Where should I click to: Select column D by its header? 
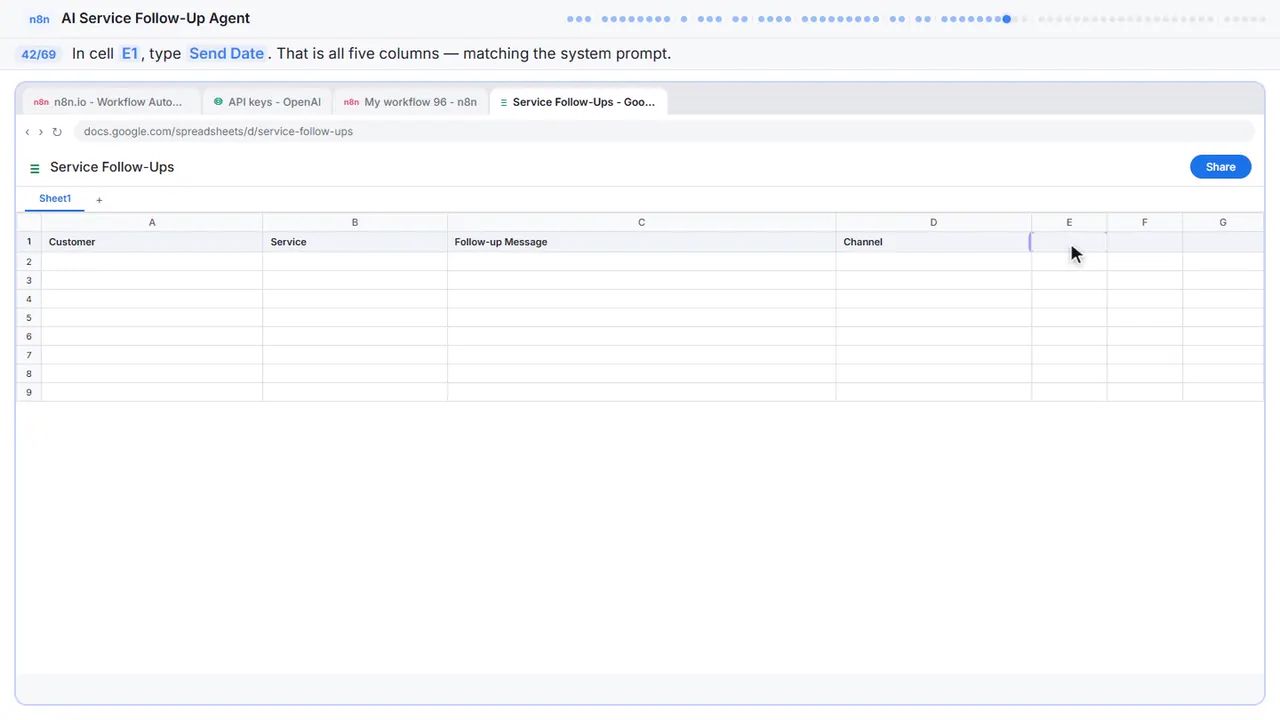click(934, 222)
